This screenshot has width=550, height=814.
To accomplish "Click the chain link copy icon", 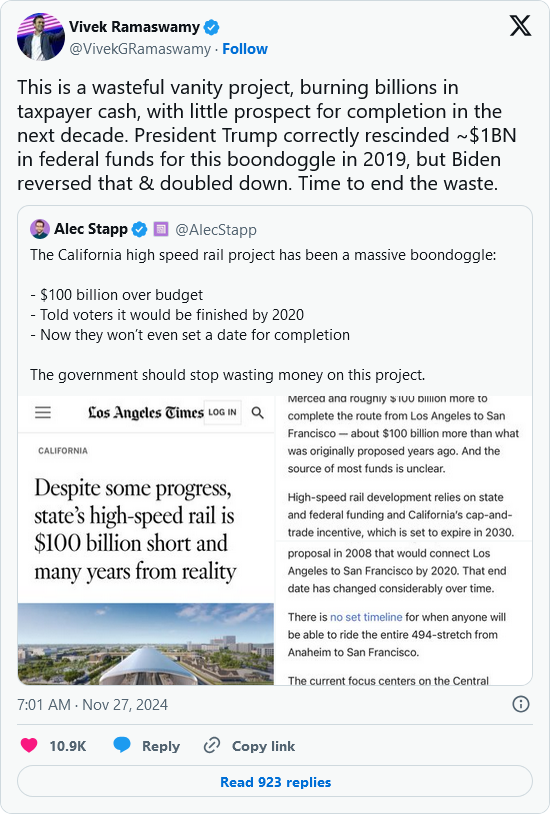I will [x=212, y=745].
